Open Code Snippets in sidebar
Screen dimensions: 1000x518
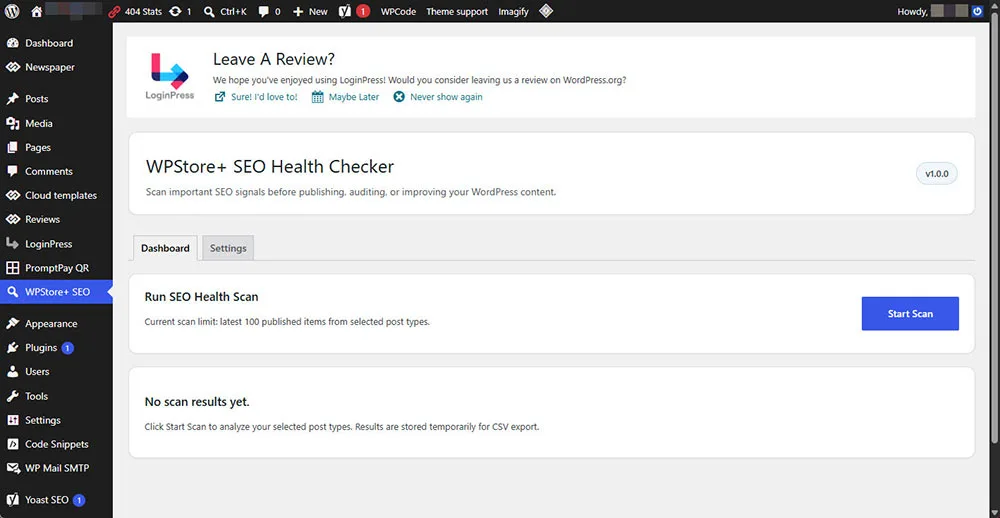(x=56, y=445)
